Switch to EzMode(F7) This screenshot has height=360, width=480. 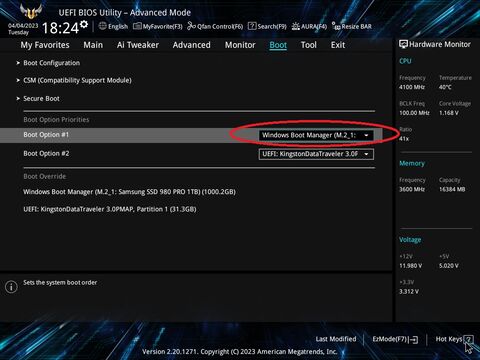click(395, 339)
